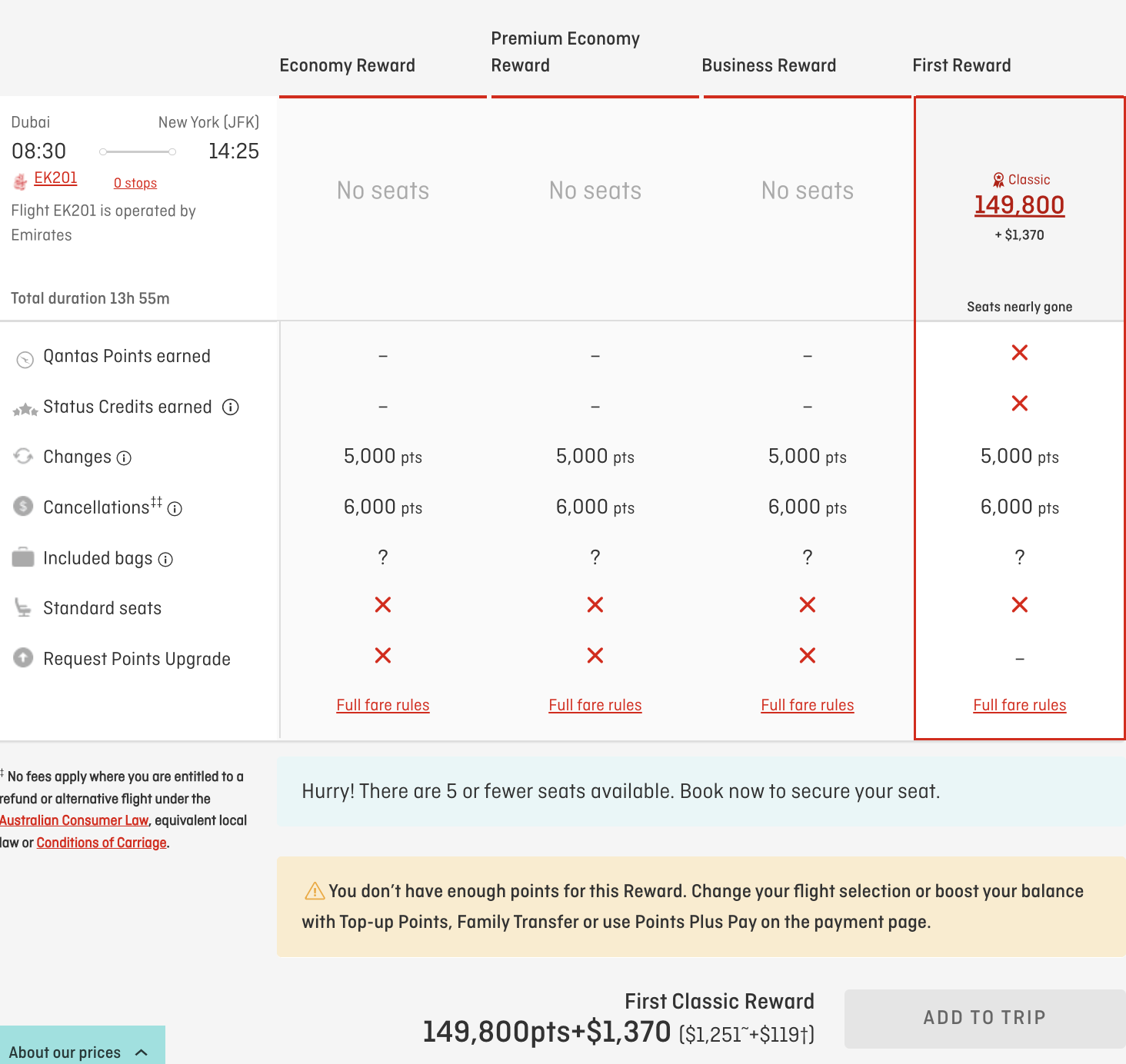Open Full fare rules for Economy Reward
This screenshot has height=1064, width=1126.
[x=383, y=705]
